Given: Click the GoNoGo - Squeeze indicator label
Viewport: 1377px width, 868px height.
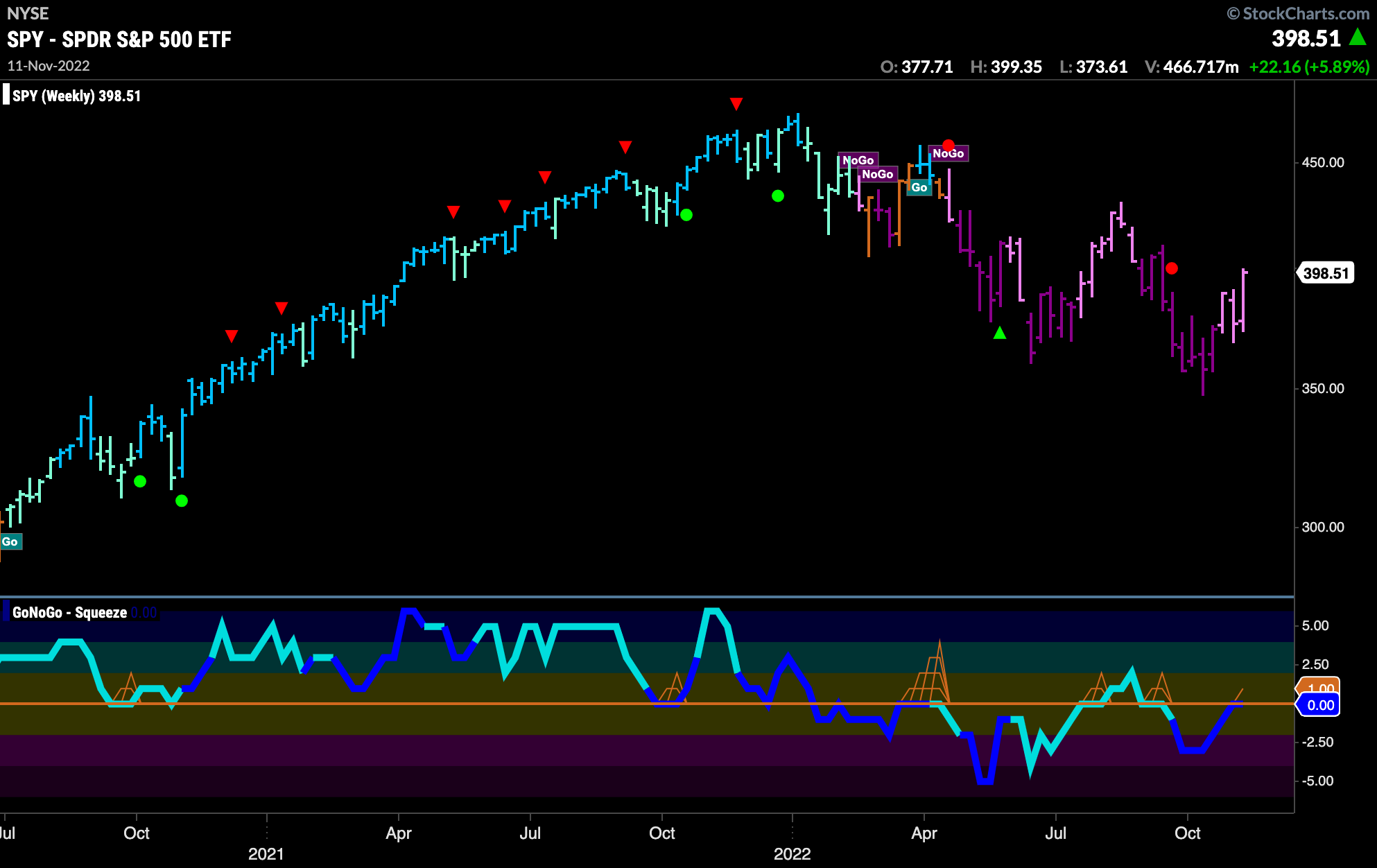Looking at the screenshot, I should click(69, 612).
